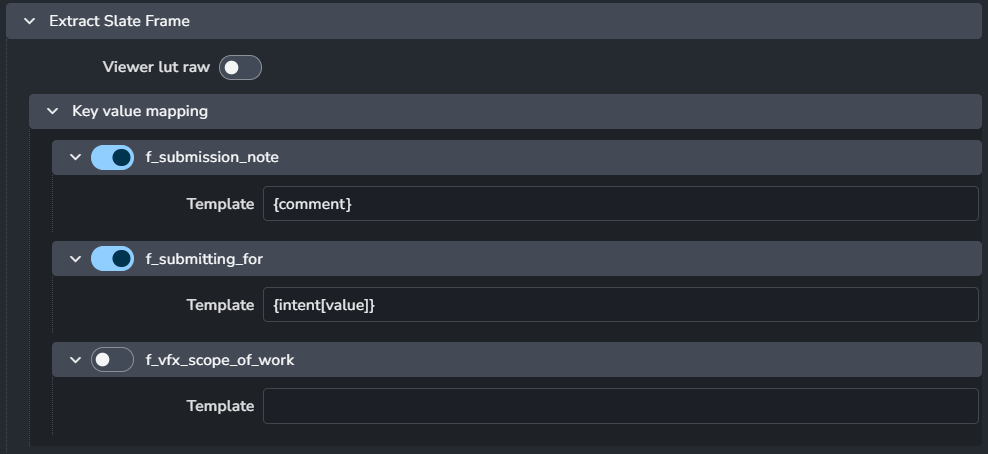Click the Viewer lut raw label

tap(156, 67)
